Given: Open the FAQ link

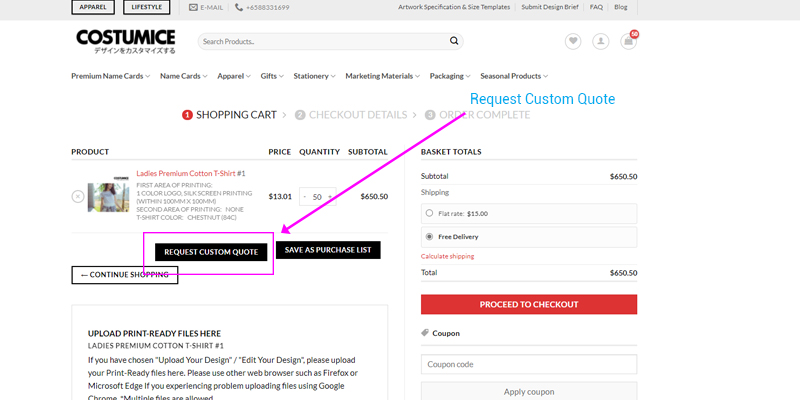Looking at the screenshot, I should [x=596, y=7].
